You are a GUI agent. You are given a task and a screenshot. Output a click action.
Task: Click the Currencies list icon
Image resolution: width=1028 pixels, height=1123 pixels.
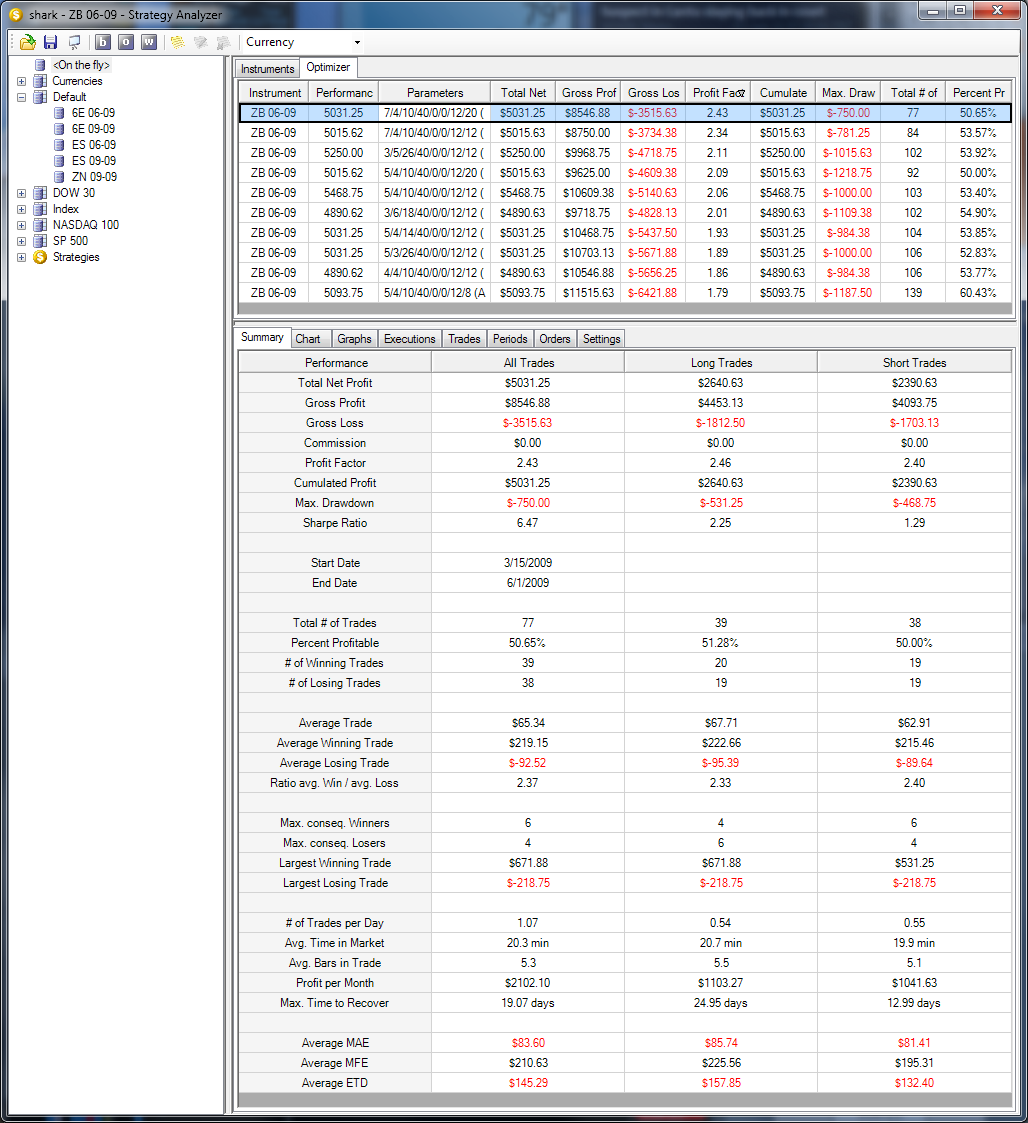coord(40,81)
